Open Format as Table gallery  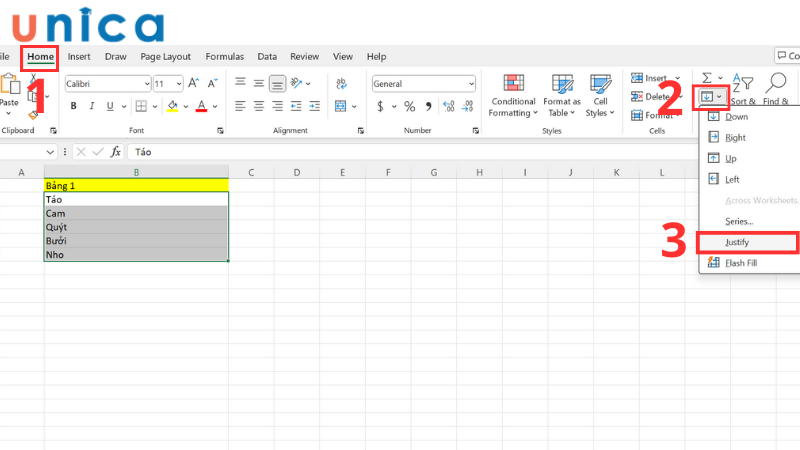pyautogui.click(x=562, y=96)
